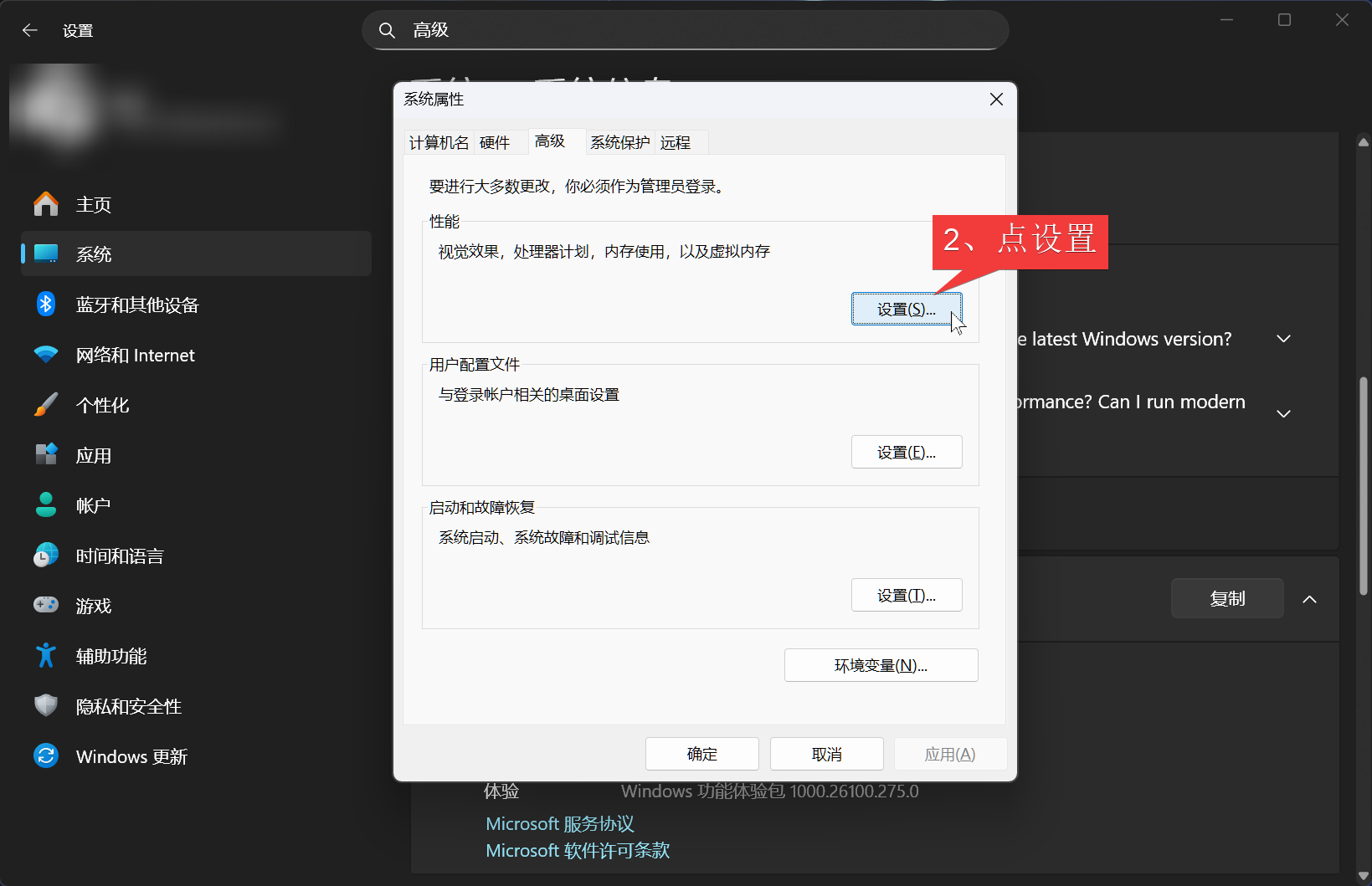Click the Time and Language globe icon
This screenshot has width=1372, height=886.
pos(46,556)
